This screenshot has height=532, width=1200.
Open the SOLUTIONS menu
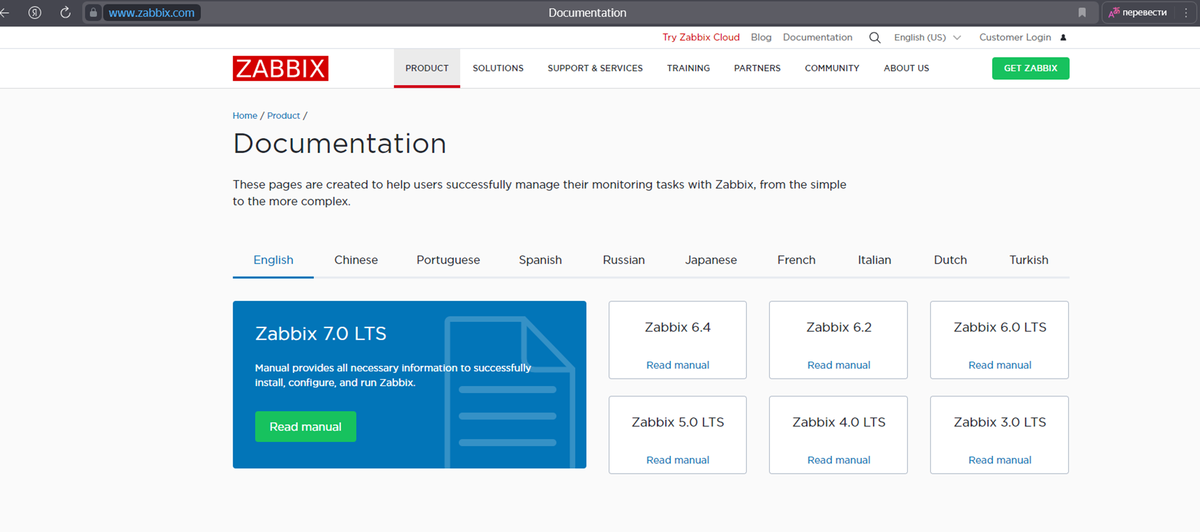point(498,68)
